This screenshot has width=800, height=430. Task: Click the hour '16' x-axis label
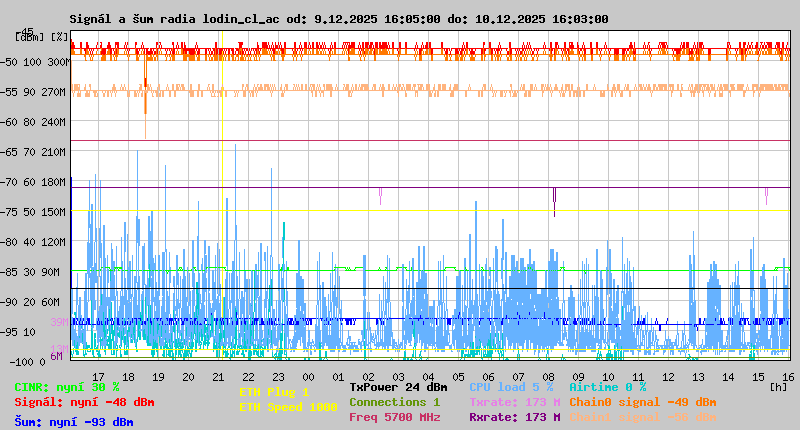click(x=788, y=377)
